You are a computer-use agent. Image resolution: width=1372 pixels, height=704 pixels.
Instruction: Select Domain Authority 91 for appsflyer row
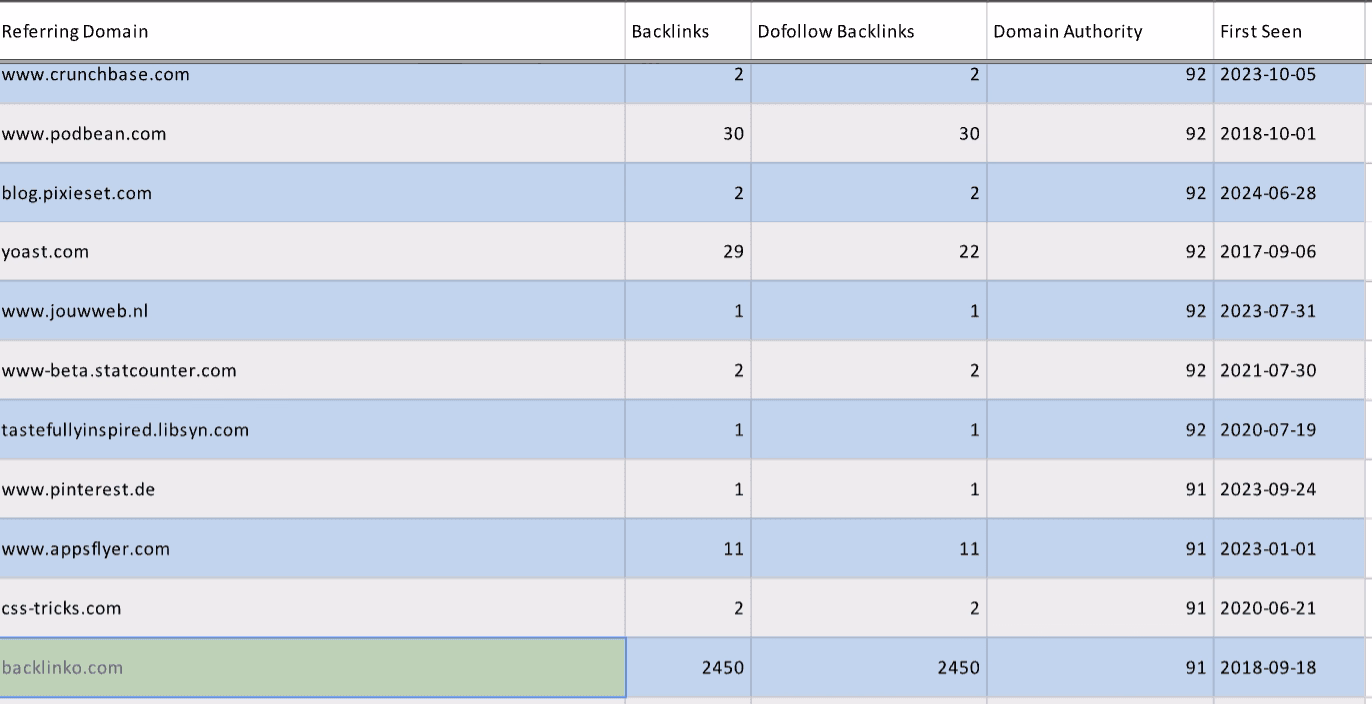(1100, 549)
